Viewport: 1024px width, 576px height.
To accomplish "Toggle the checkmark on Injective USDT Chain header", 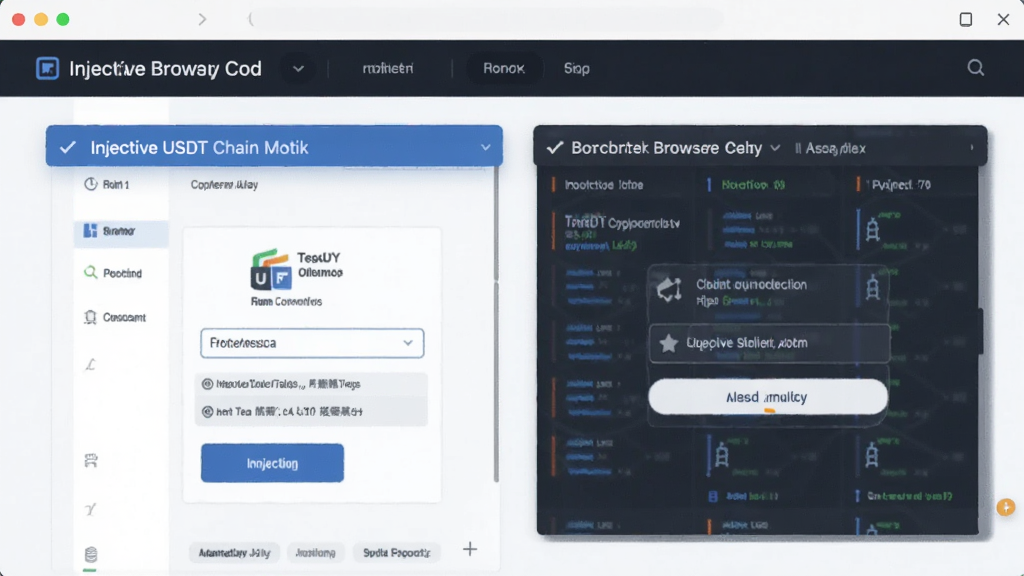I will click(68, 148).
